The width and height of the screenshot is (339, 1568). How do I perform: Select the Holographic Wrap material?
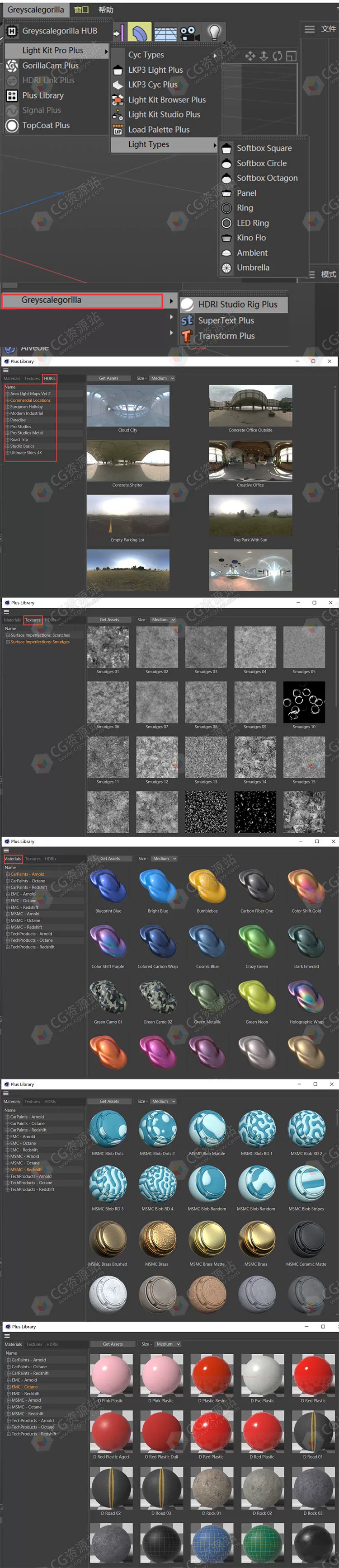[306, 997]
